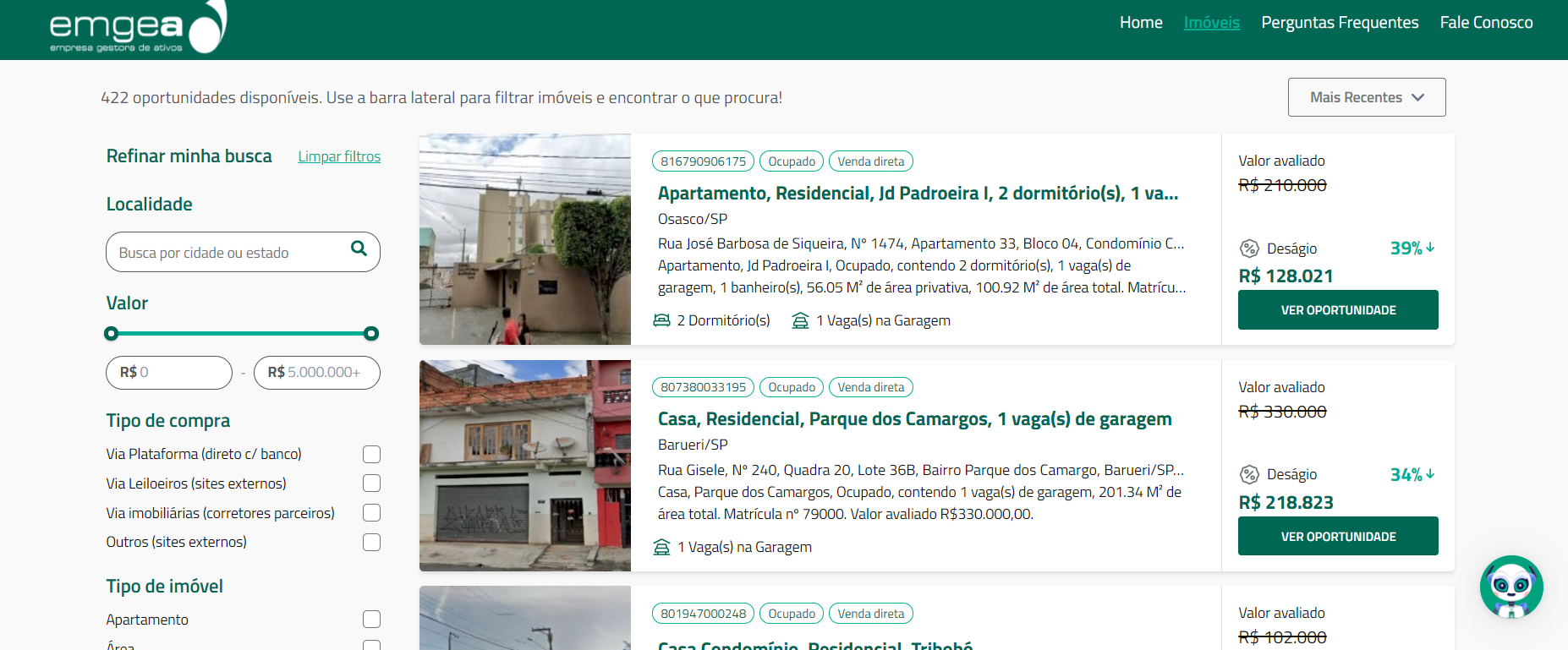Click the emgea logo
This screenshot has width=1568, height=650.
click(138, 28)
